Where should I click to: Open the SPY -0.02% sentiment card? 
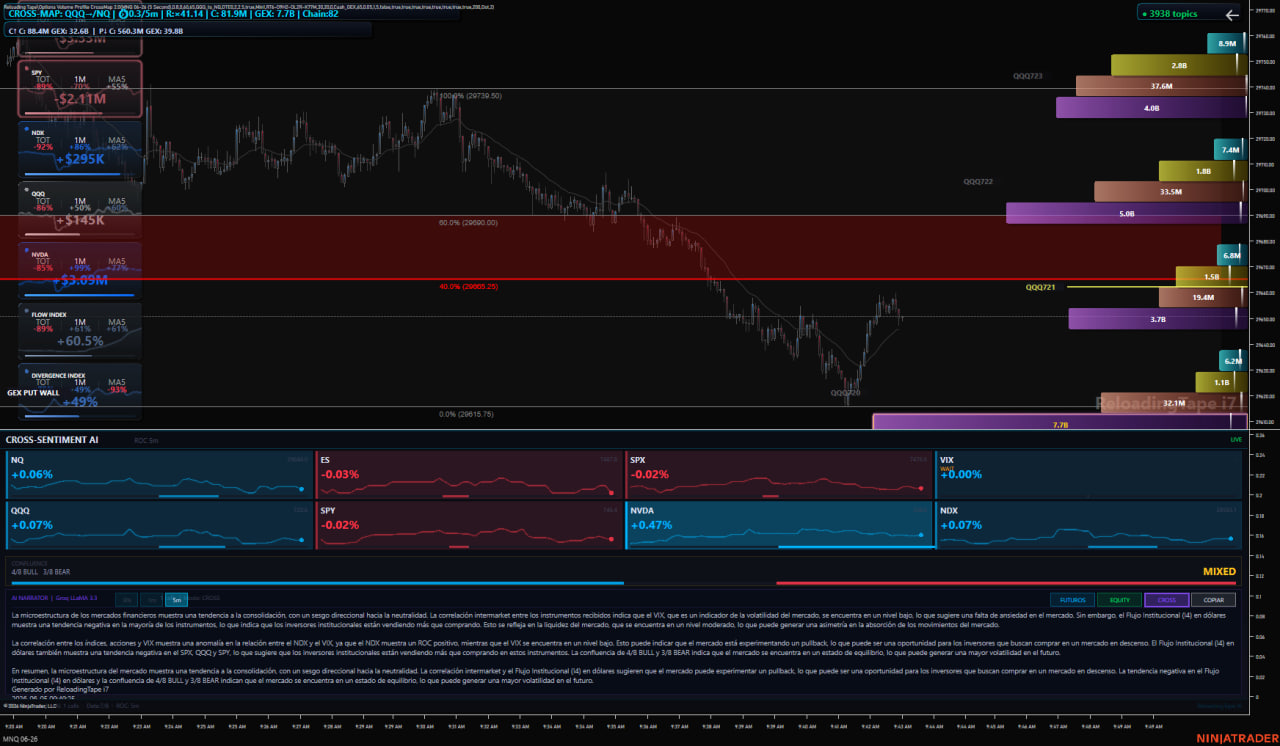click(x=469, y=525)
